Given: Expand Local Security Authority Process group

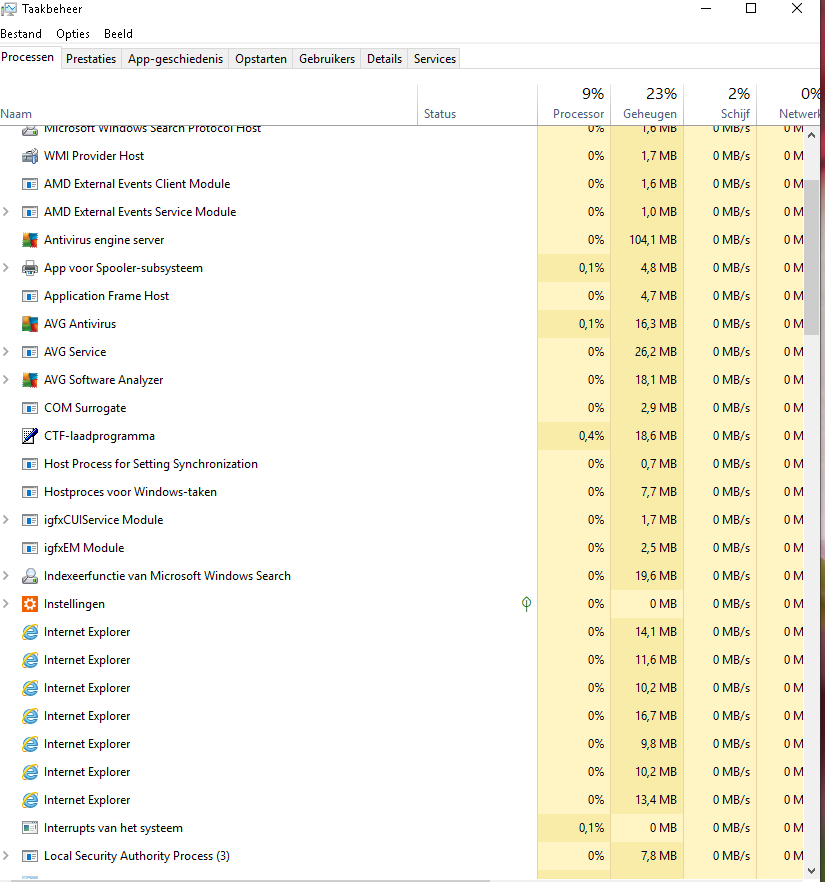Looking at the screenshot, I should pos(6,856).
